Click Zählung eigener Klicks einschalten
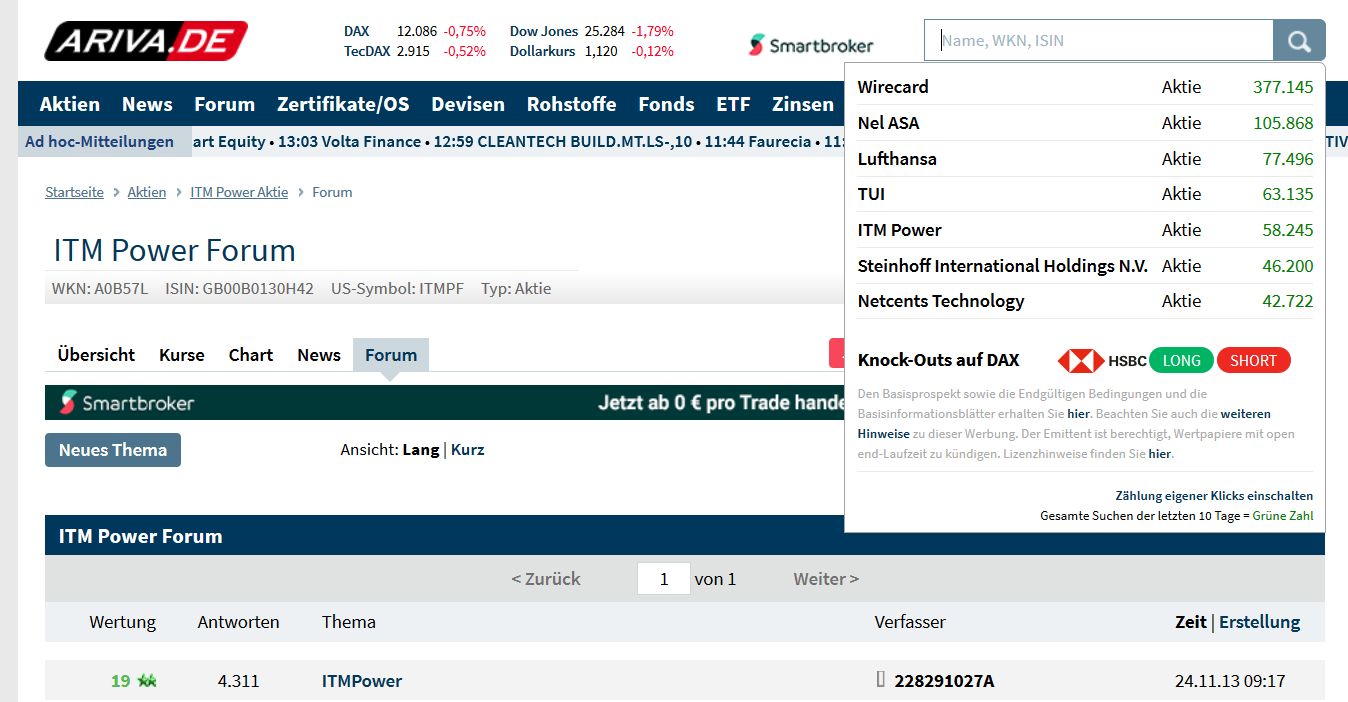1348x702 pixels. [x=1214, y=496]
